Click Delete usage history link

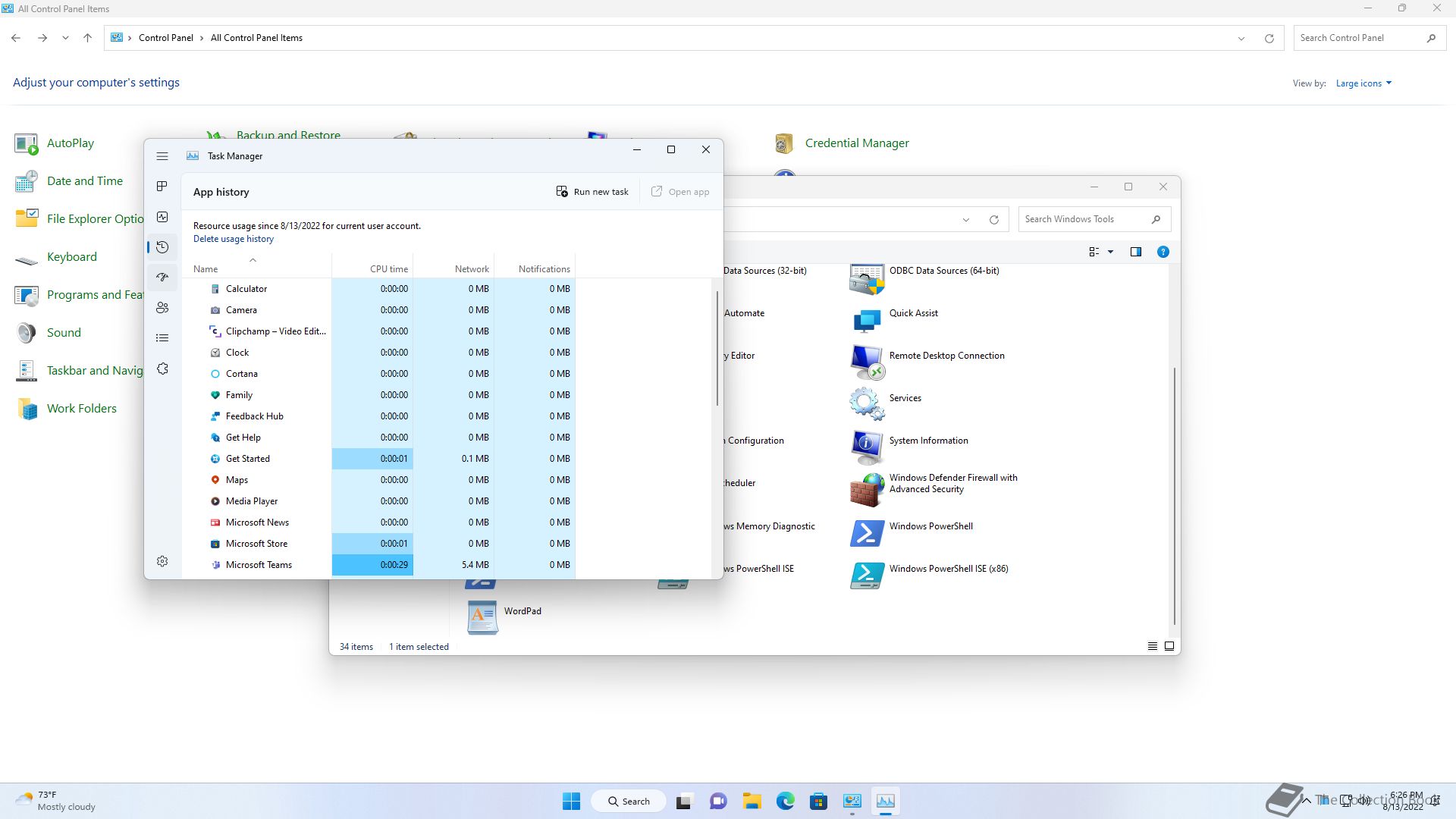pos(234,239)
